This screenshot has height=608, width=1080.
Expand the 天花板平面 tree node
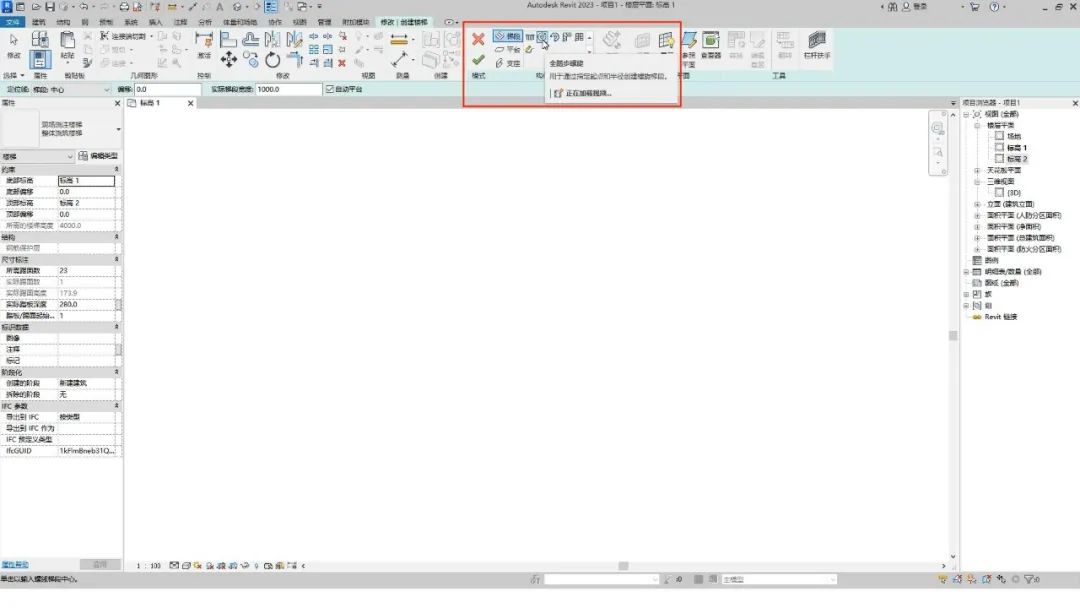977,170
